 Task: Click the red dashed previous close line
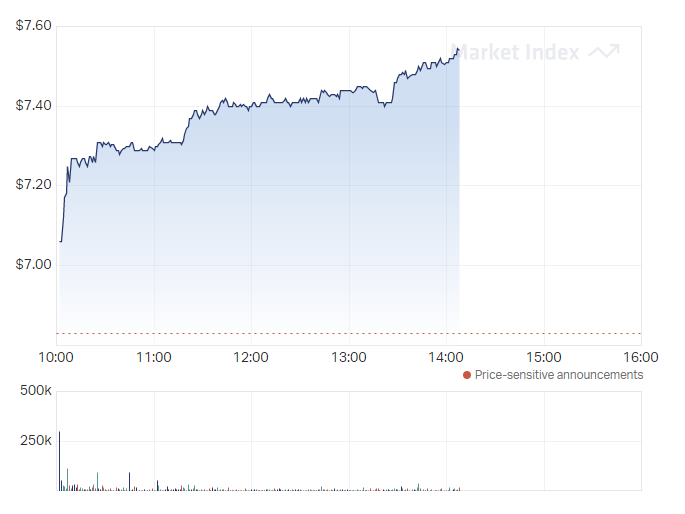click(349, 334)
